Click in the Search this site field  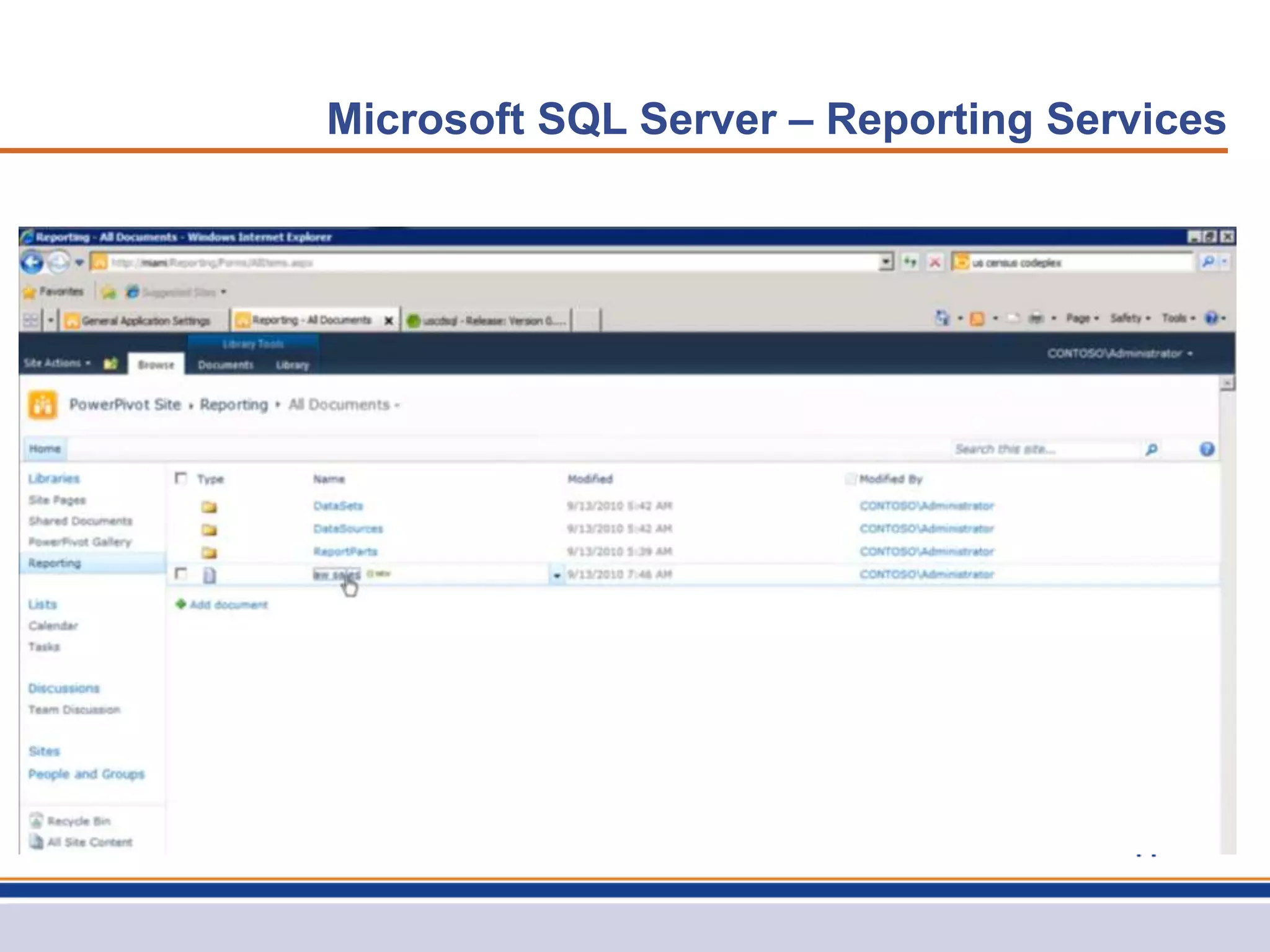[x=1047, y=449]
